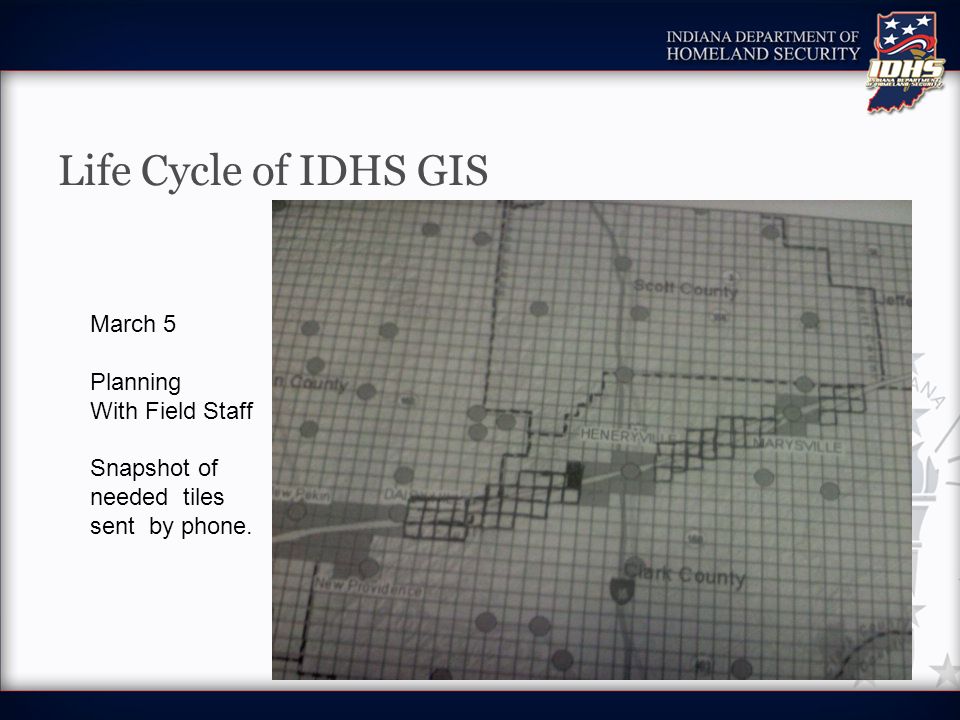Click the 'New Pekin' map label
The image size is (960, 720).
[302, 494]
